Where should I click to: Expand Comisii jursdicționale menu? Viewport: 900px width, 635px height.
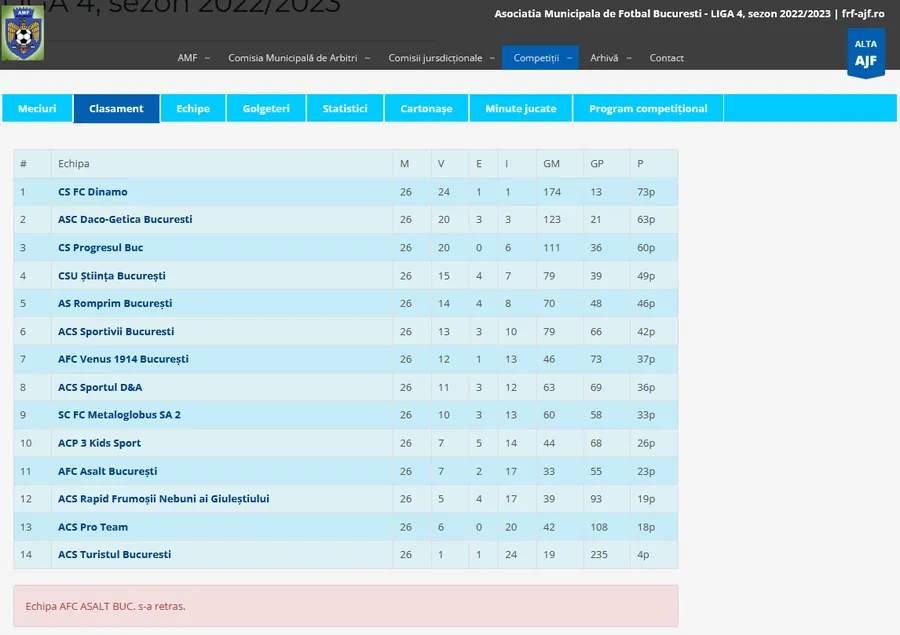pos(441,58)
